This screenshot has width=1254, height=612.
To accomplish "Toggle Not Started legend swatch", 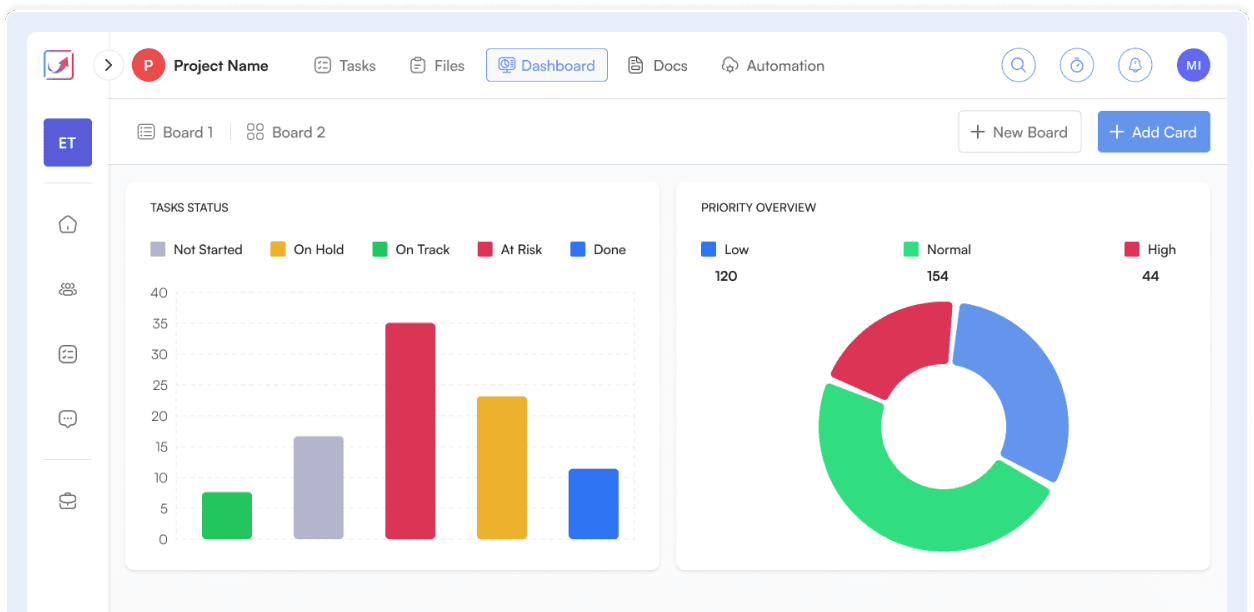I will pyautogui.click(x=158, y=249).
